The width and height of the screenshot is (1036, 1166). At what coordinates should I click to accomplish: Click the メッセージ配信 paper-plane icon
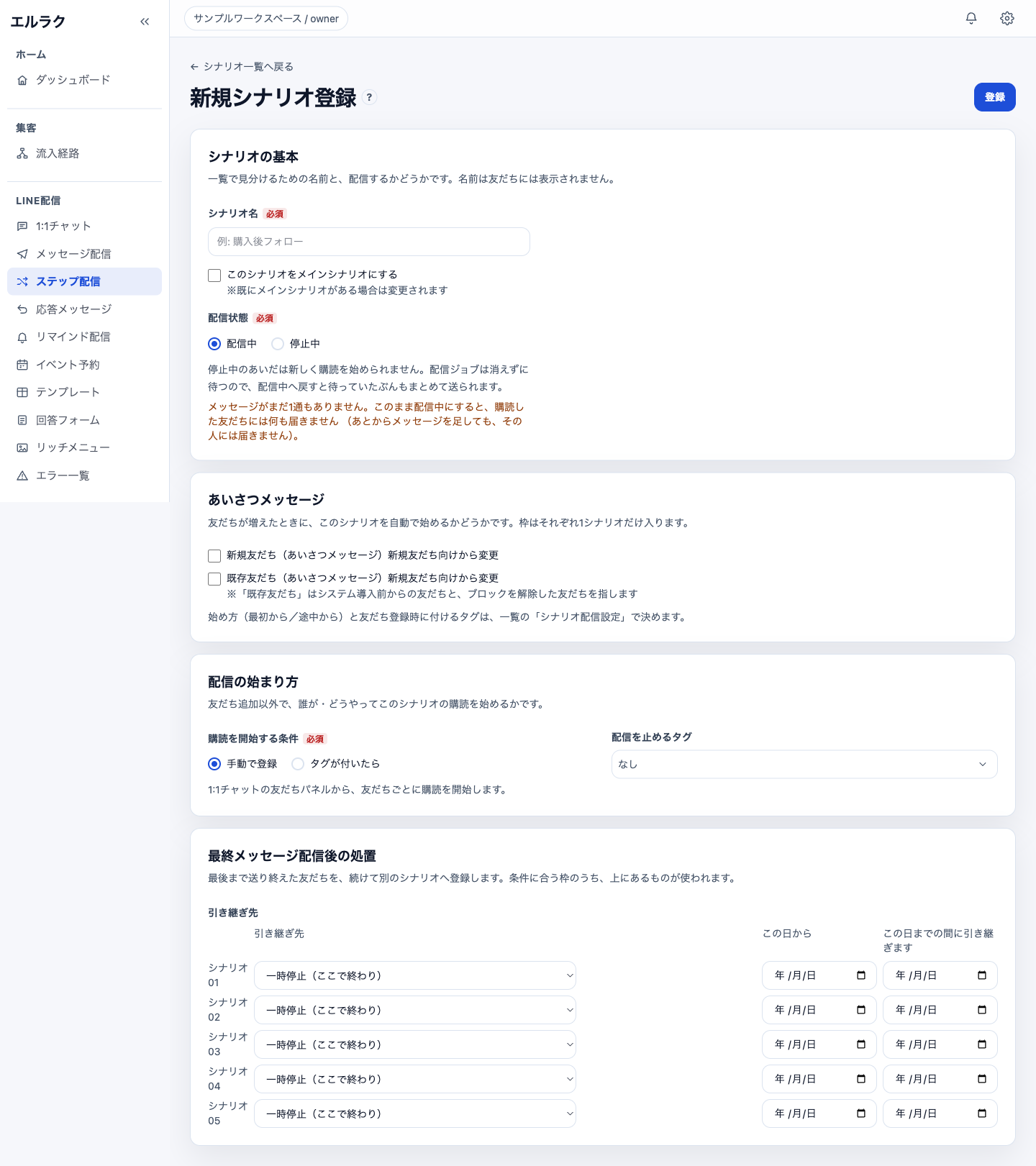click(x=22, y=254)
